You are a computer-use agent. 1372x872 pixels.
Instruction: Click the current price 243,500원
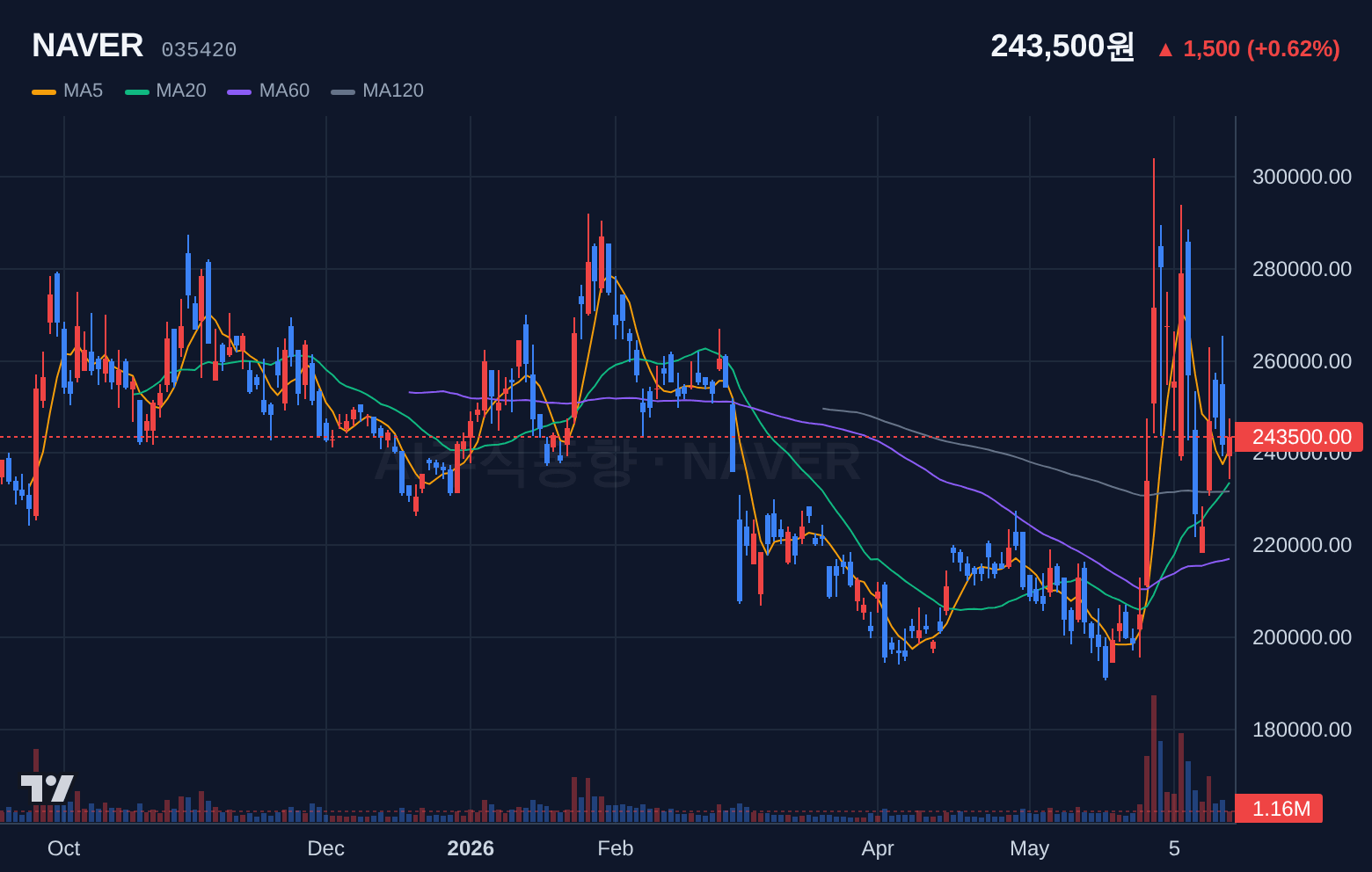click(x=1062, y=46)
